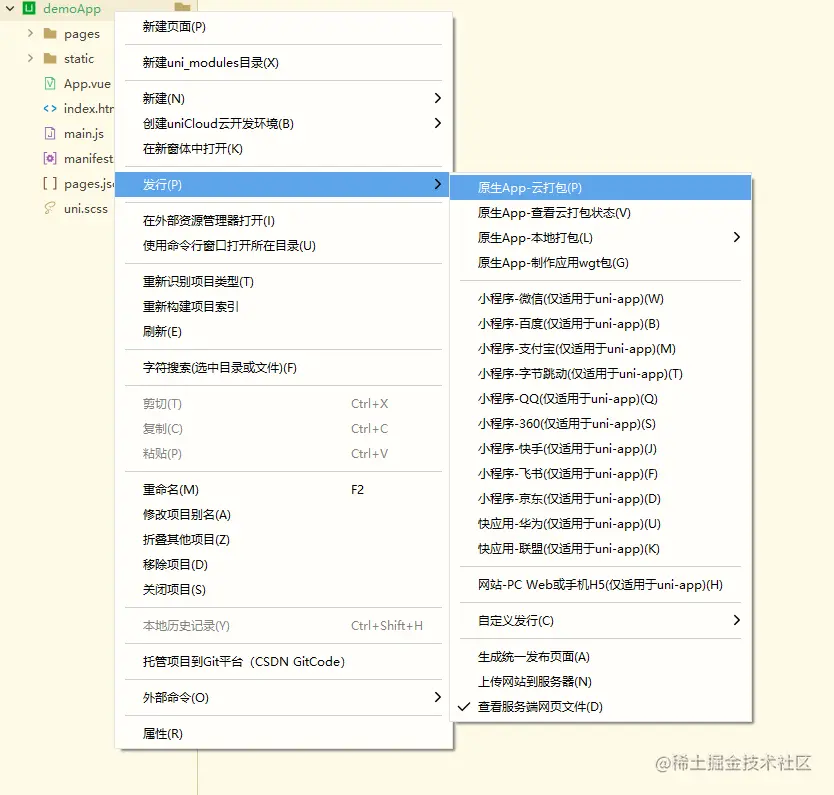The height and width of the screenshot is (795, 834).
Task: Click 使用命令行窗口打开所在目录(U)
Action: tap(283, 246)
